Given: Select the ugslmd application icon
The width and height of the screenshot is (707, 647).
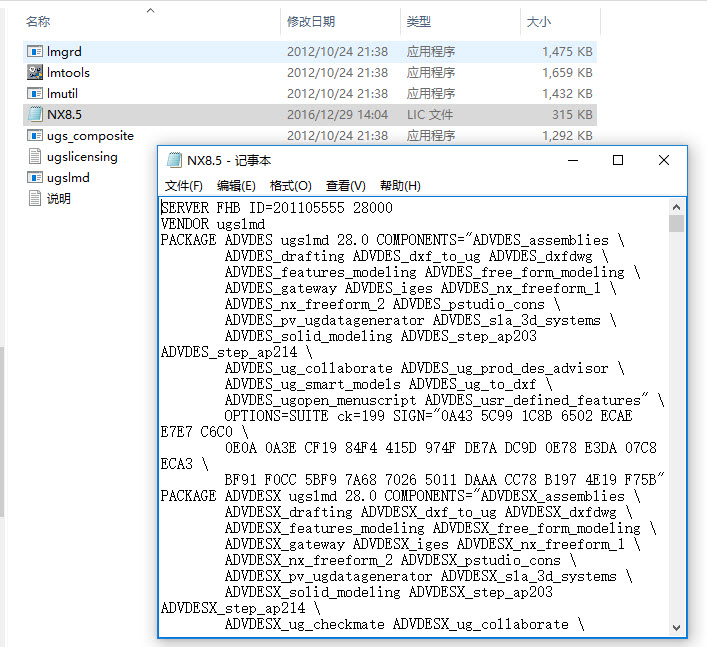Looking at the screenshot, I should [x=35, y=177].
